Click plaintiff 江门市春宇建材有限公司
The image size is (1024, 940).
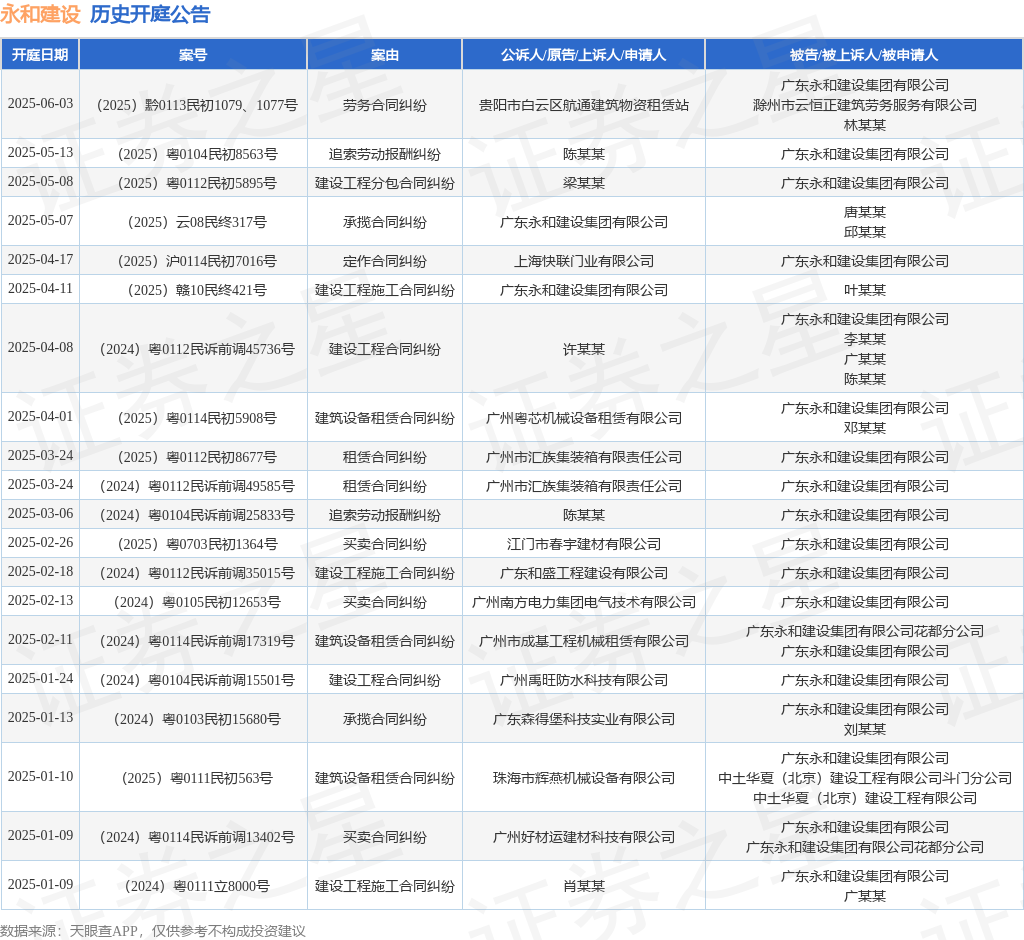[584, 544]
